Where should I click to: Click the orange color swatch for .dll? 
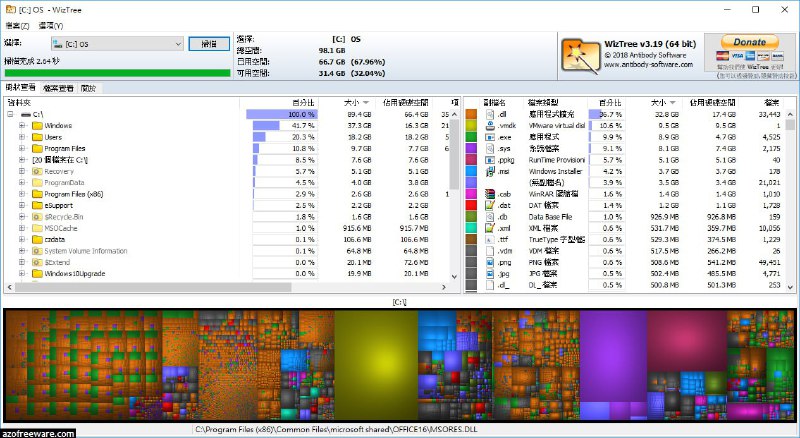pos(471,115)
